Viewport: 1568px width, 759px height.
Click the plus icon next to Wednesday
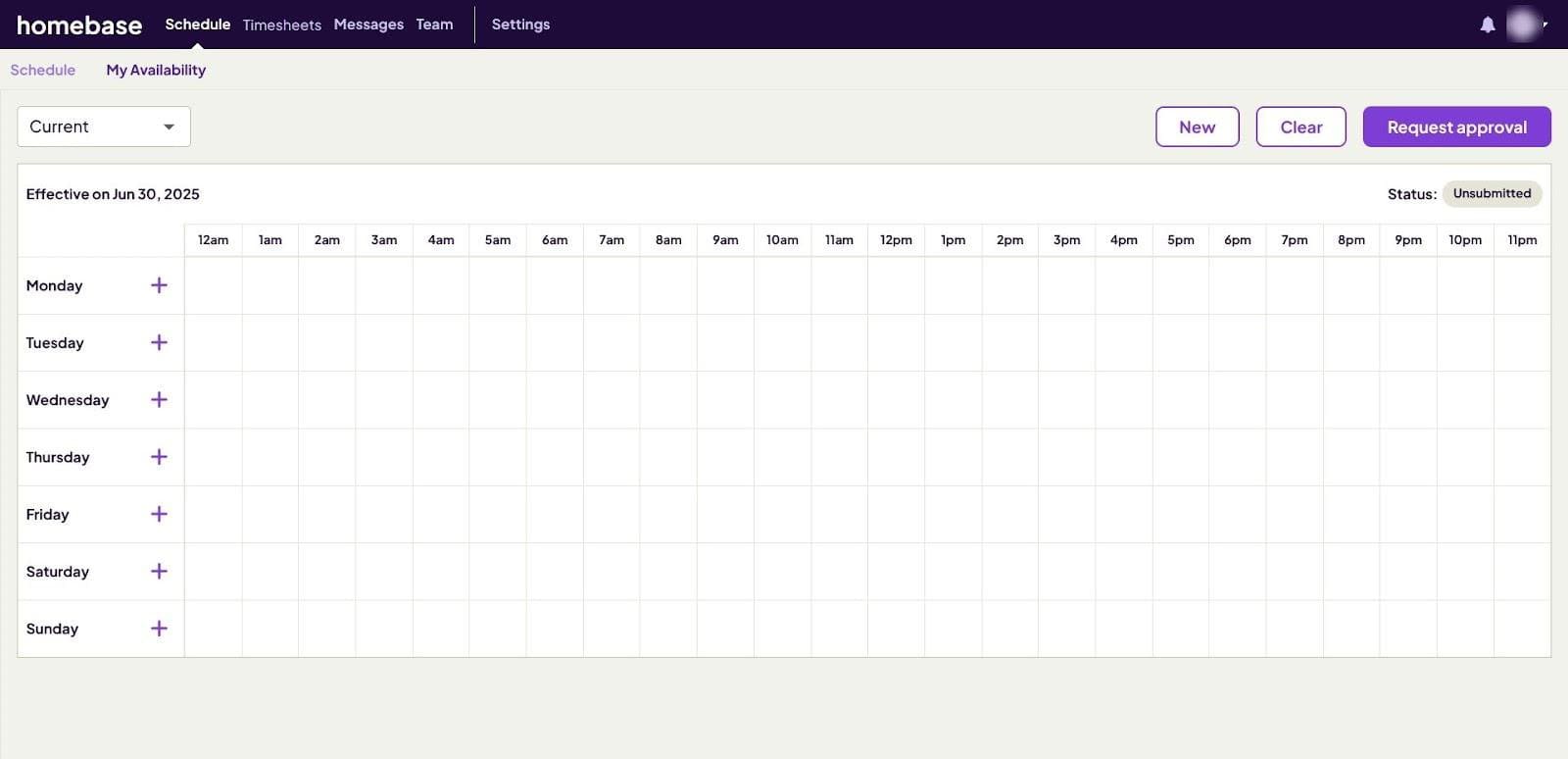point(159,399)
